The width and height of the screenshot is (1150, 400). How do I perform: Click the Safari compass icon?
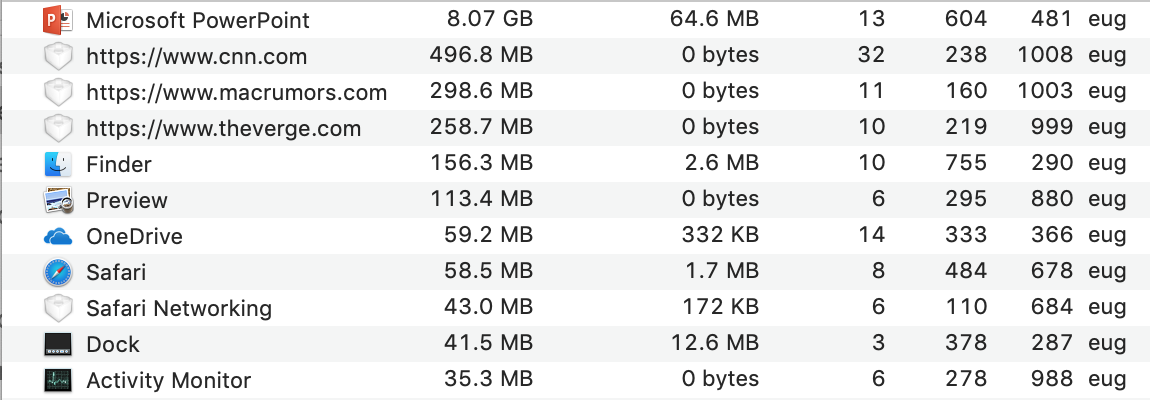click(x=58, y=272)
